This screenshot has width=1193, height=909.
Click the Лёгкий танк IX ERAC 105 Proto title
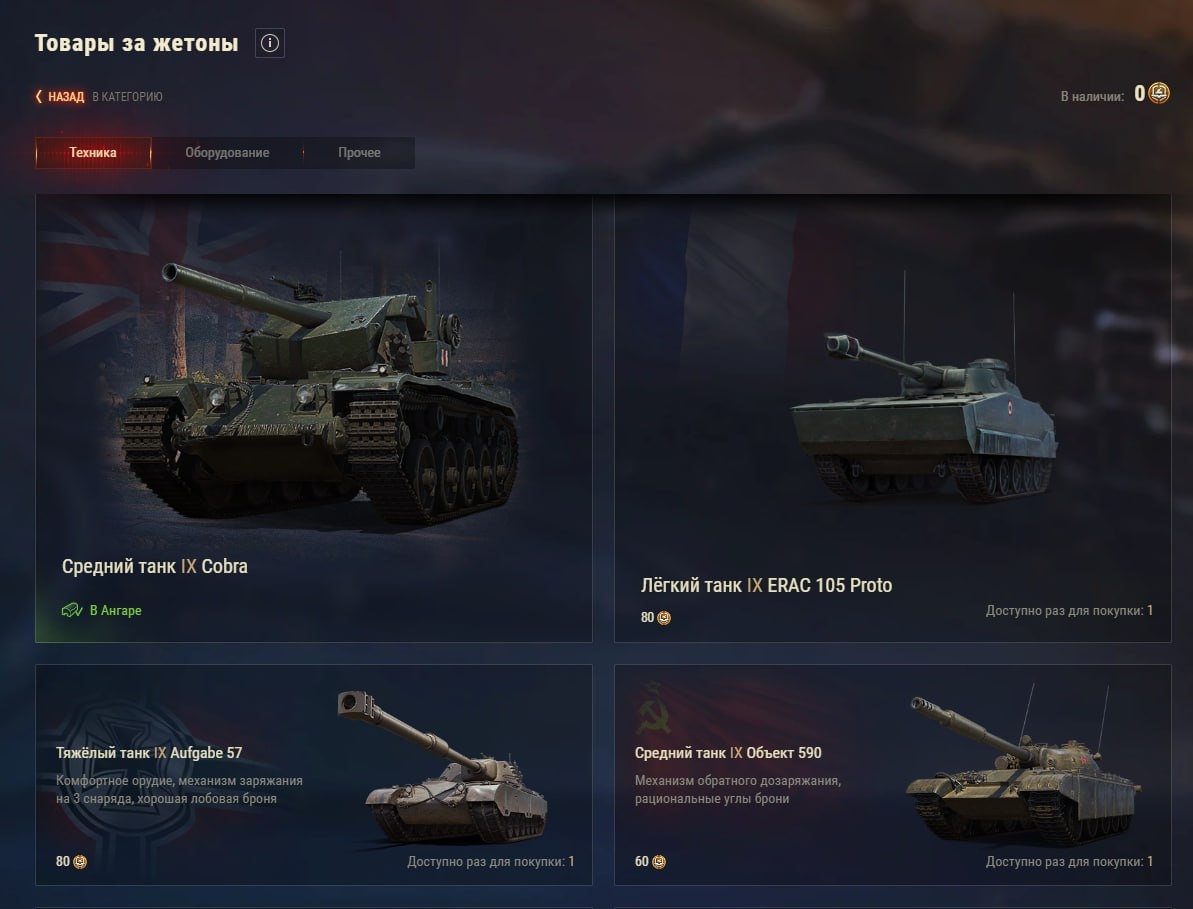coord(766,585)
